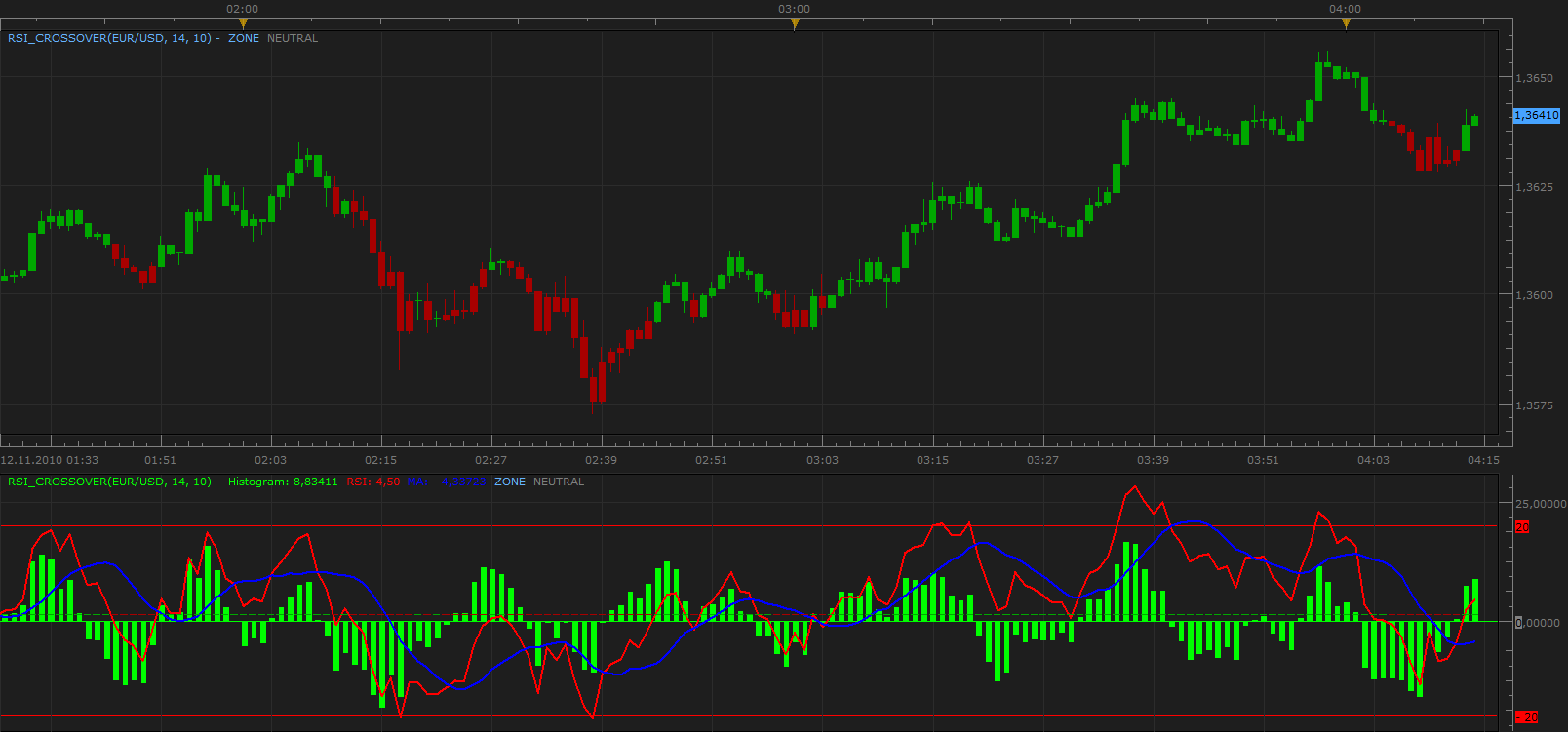Click the red -20 level label
This screenshot has width=1568, height=732.
coord(1526,717)
